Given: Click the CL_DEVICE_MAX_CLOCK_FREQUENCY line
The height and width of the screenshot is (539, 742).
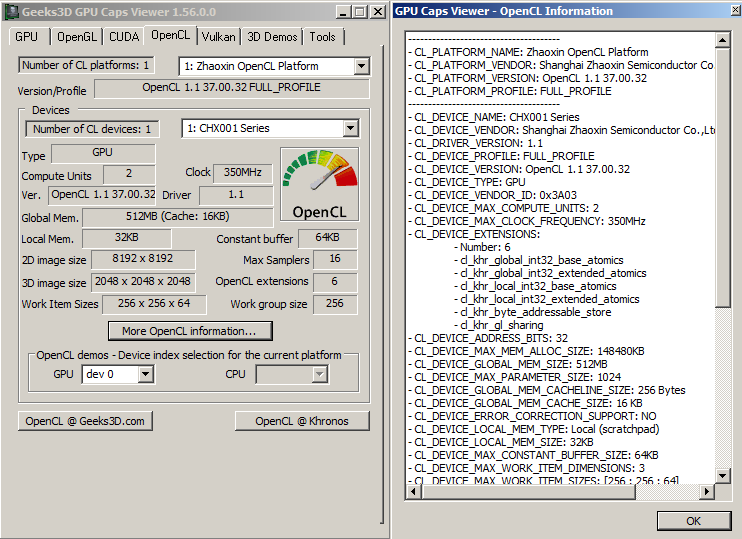Looking at the screenshot, I should pos(527,221).
